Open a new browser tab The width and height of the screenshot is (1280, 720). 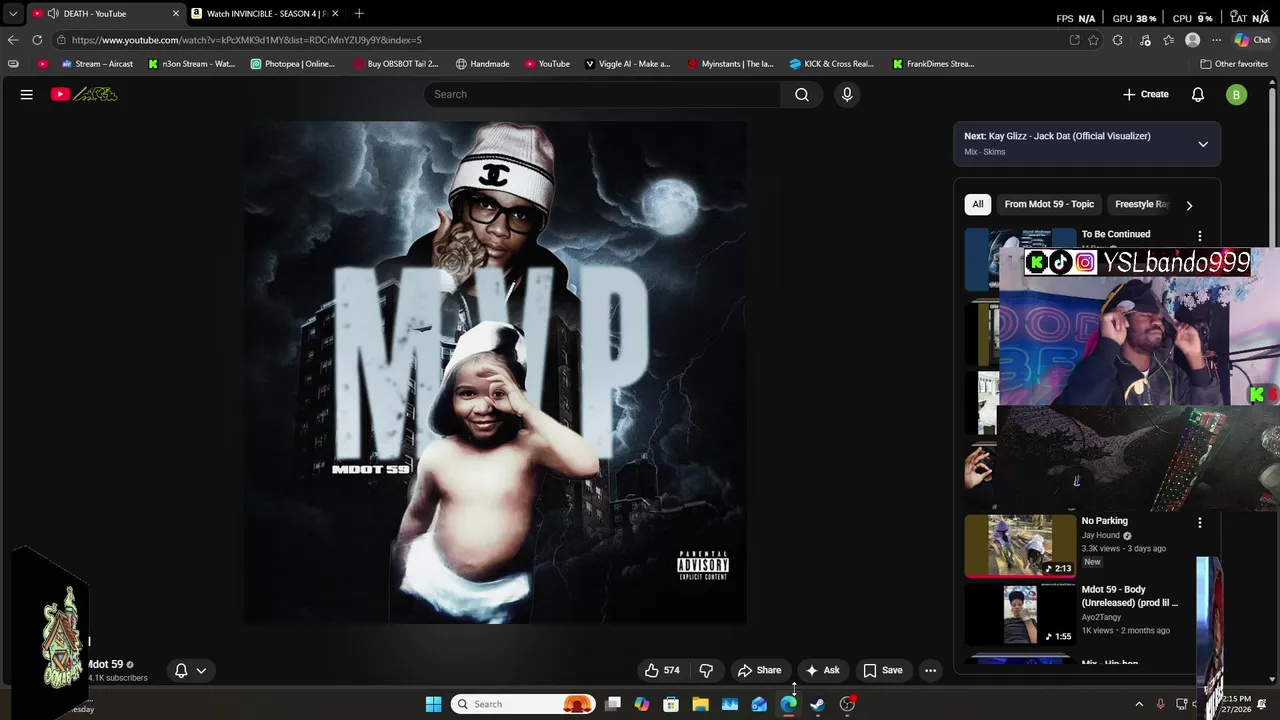click(359, 13)
